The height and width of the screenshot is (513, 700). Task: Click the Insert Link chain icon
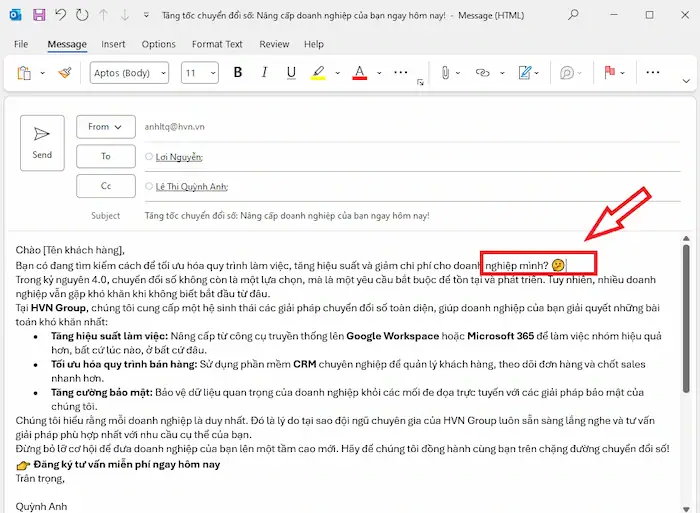[484, 73]
